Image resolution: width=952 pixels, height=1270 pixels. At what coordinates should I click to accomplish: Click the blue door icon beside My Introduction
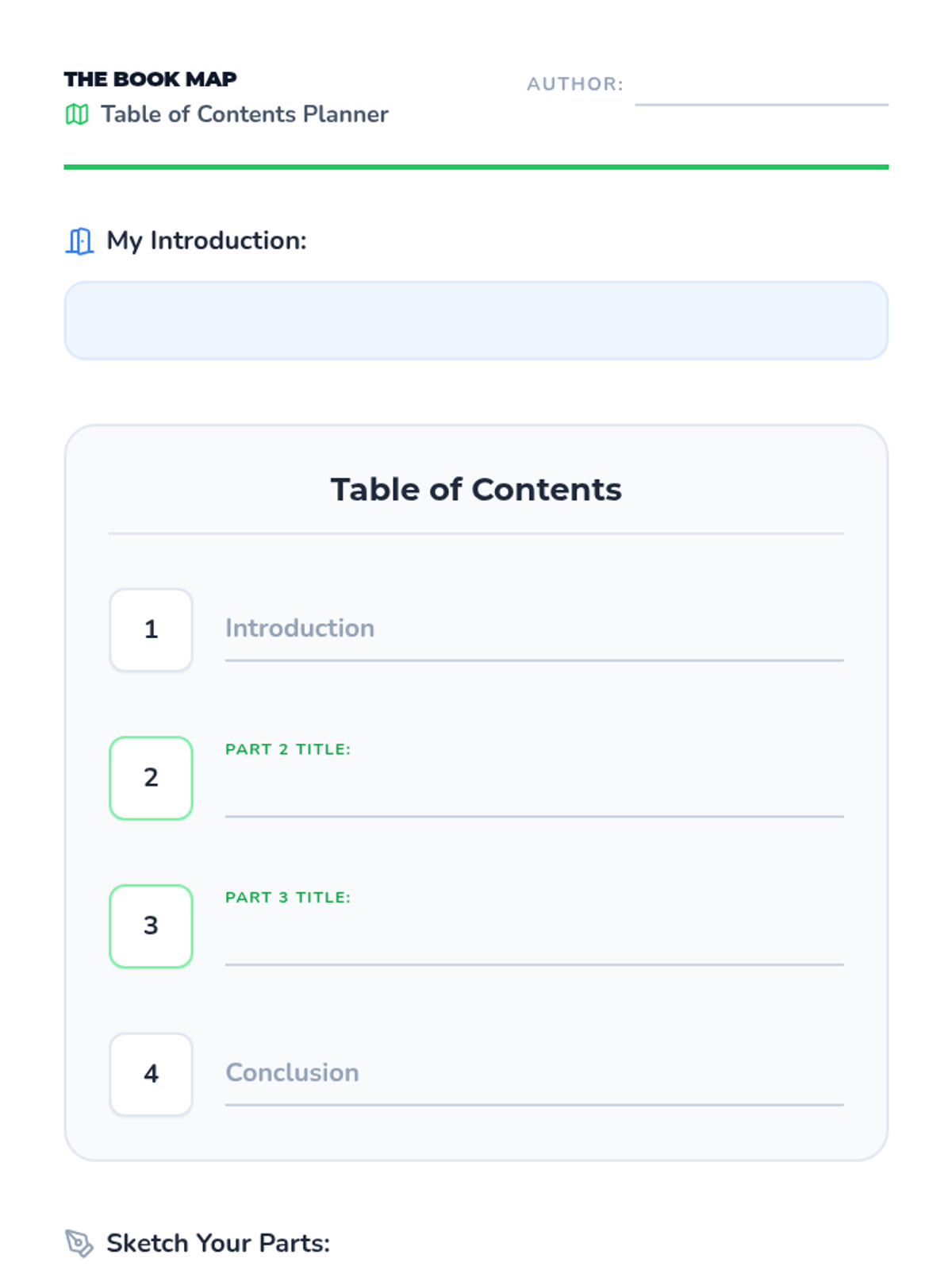[x=79, y=241]
